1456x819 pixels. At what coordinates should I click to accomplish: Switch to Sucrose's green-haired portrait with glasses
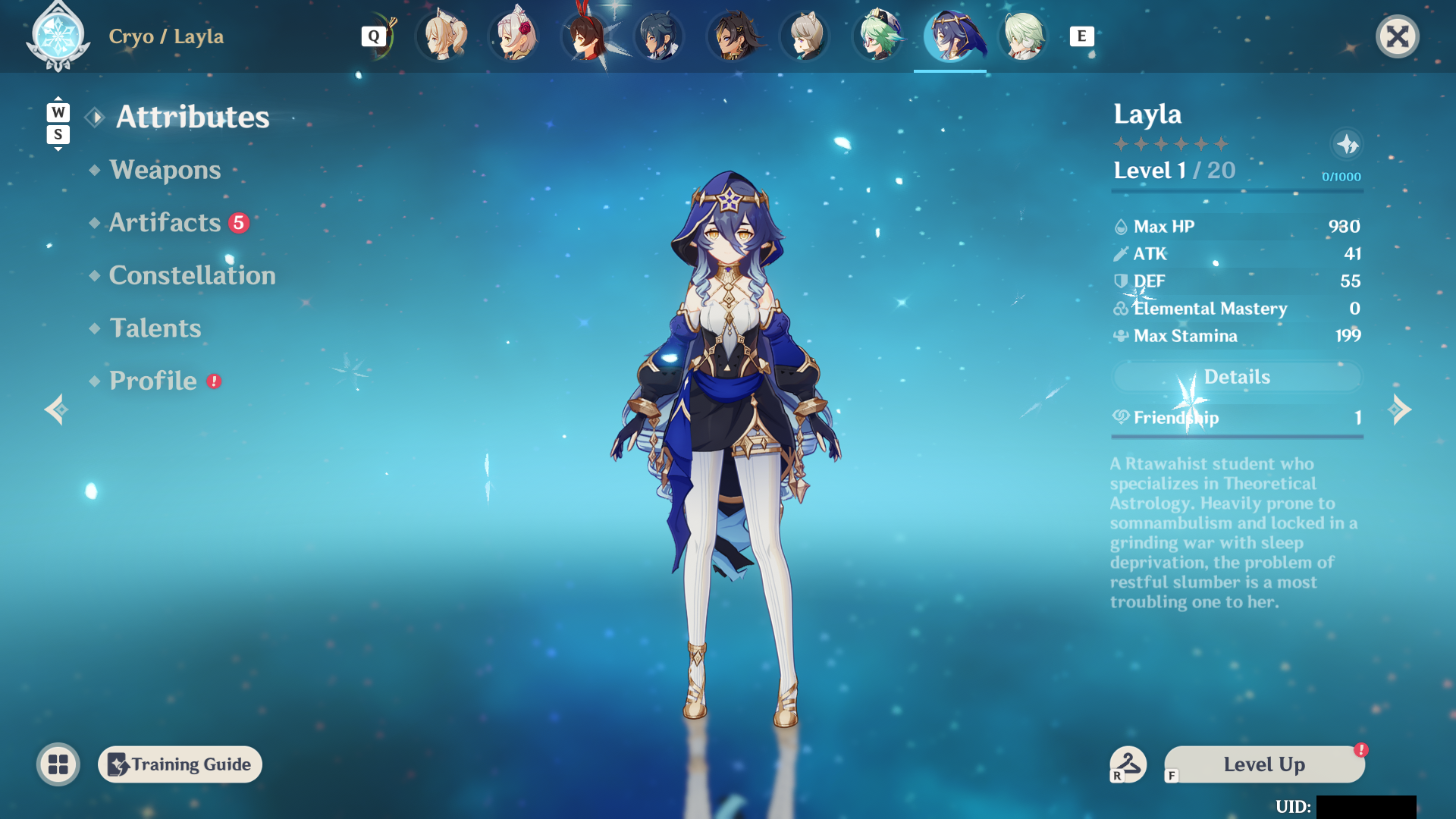tap(878, 36)
